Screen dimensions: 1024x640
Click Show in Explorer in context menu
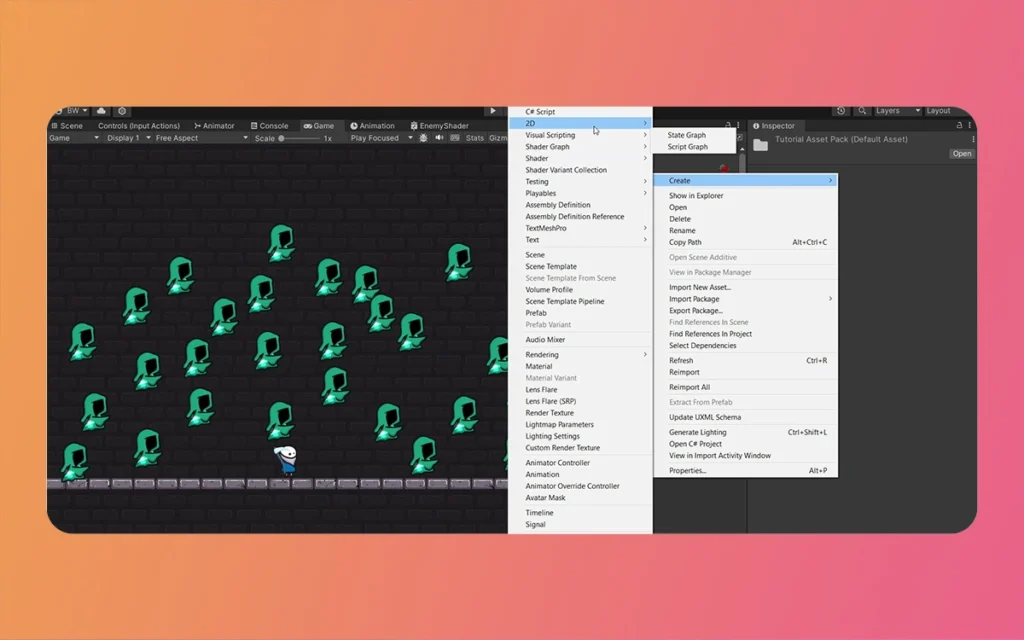(x=698, y=195)
